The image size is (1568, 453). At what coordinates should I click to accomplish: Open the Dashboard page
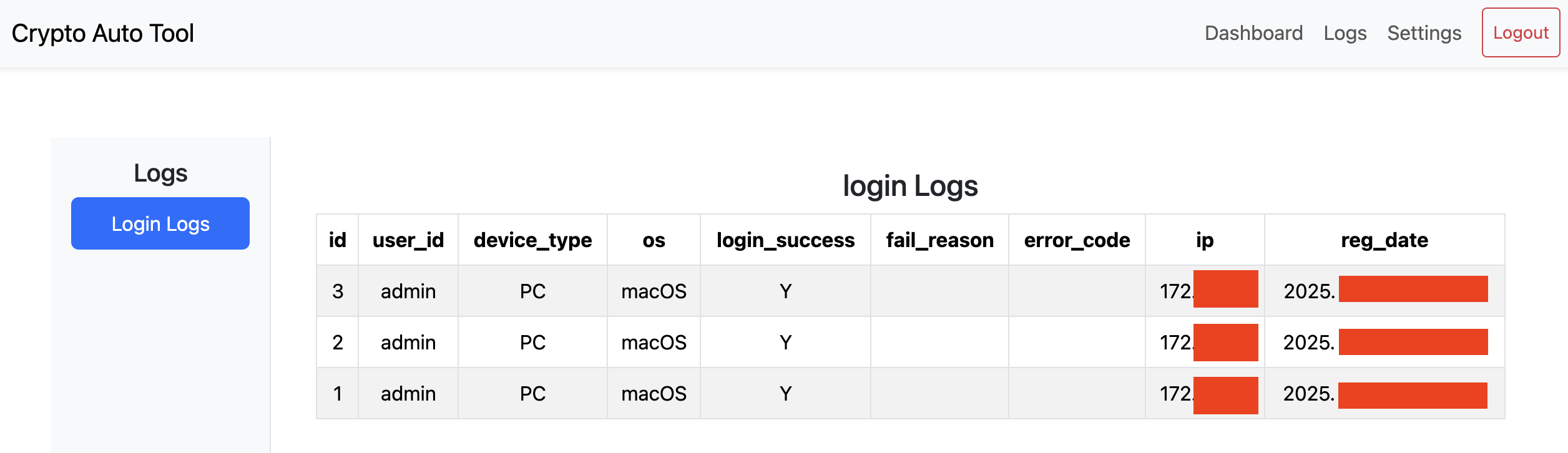click(x=1253, y=34)
